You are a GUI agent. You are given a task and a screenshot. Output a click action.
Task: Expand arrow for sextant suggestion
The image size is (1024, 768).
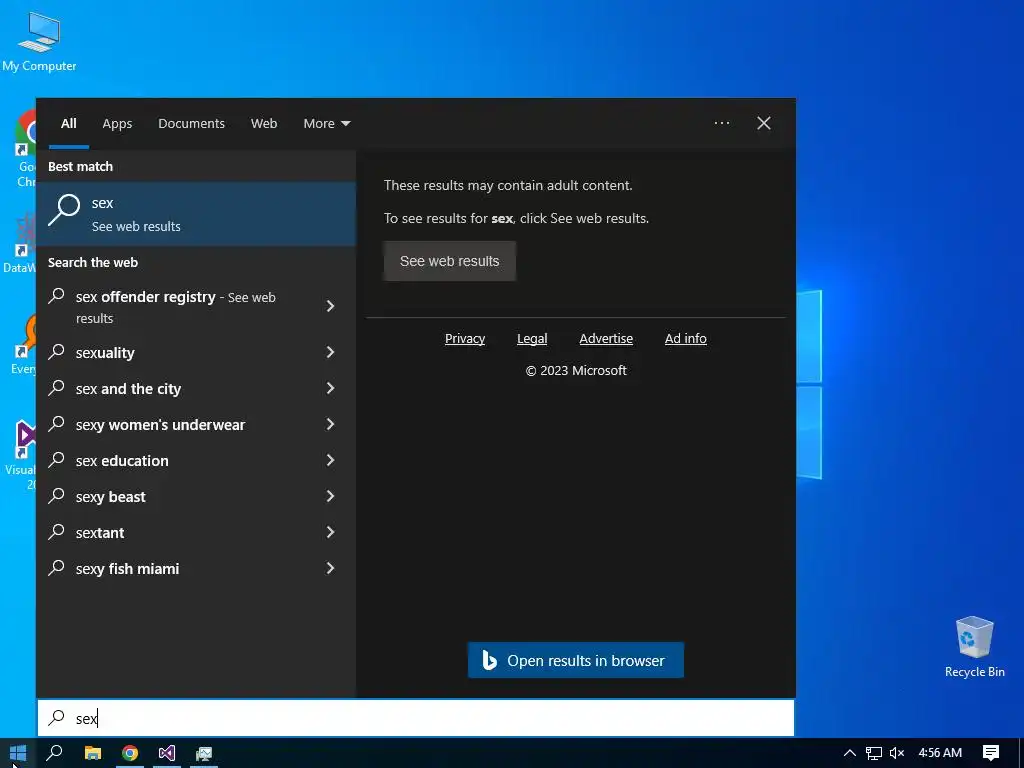(x=330, y=532)
